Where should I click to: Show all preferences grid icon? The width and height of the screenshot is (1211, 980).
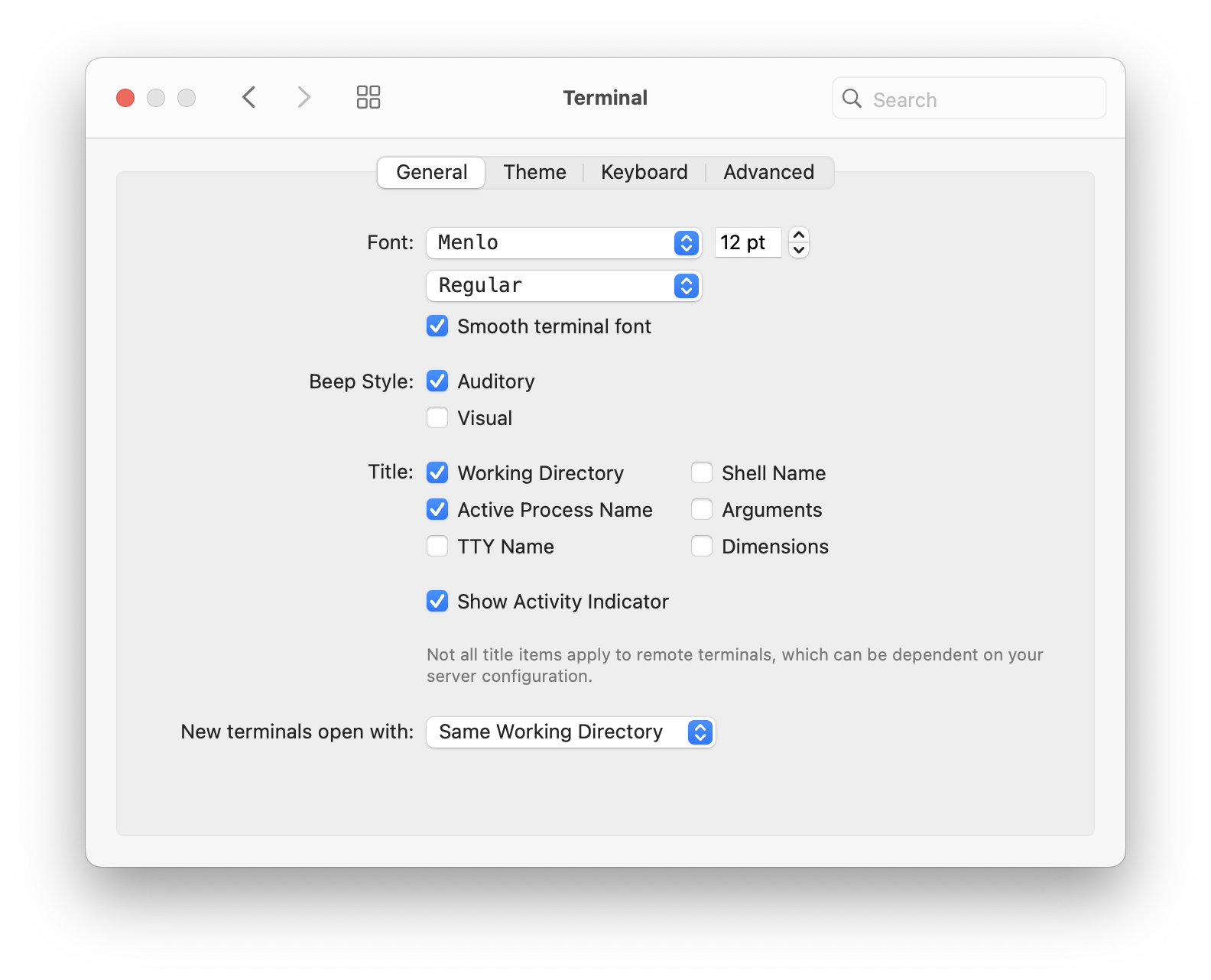(368, 97)
